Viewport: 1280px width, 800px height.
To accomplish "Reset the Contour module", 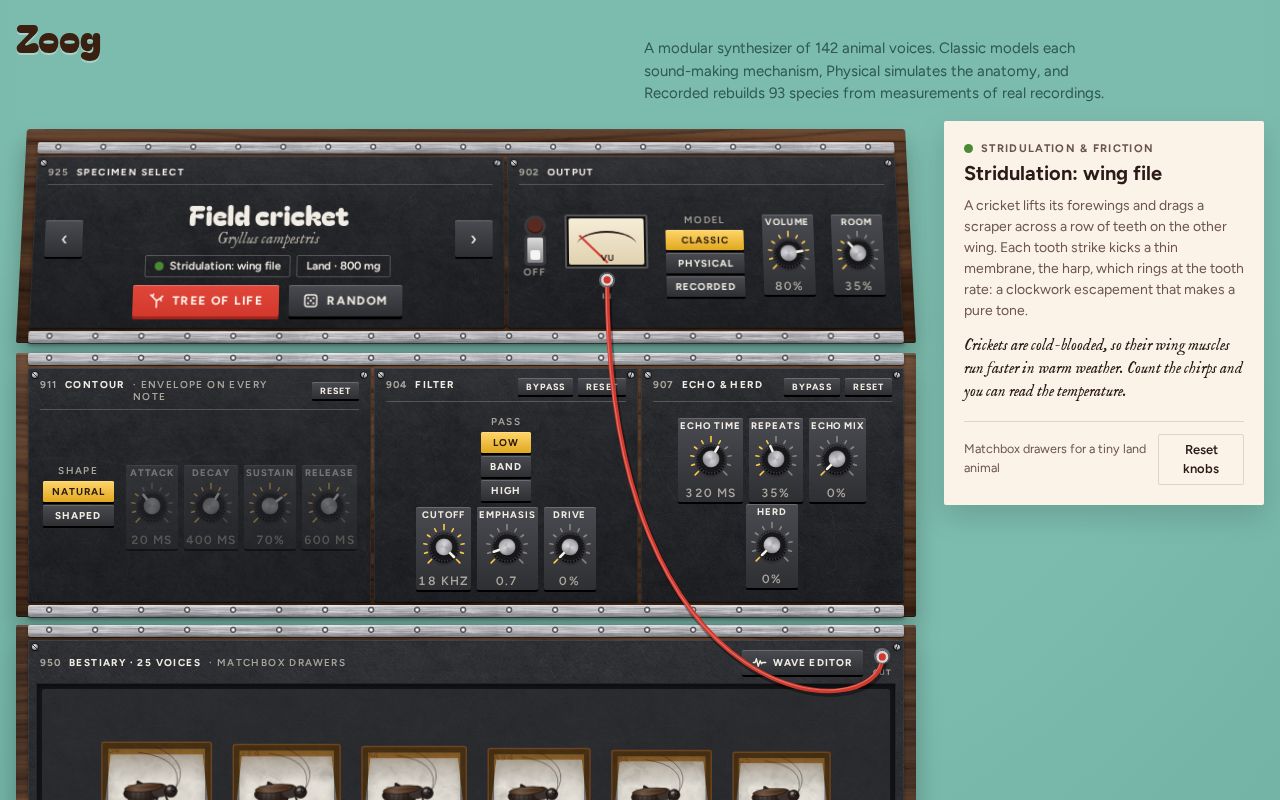I will 335,391.
